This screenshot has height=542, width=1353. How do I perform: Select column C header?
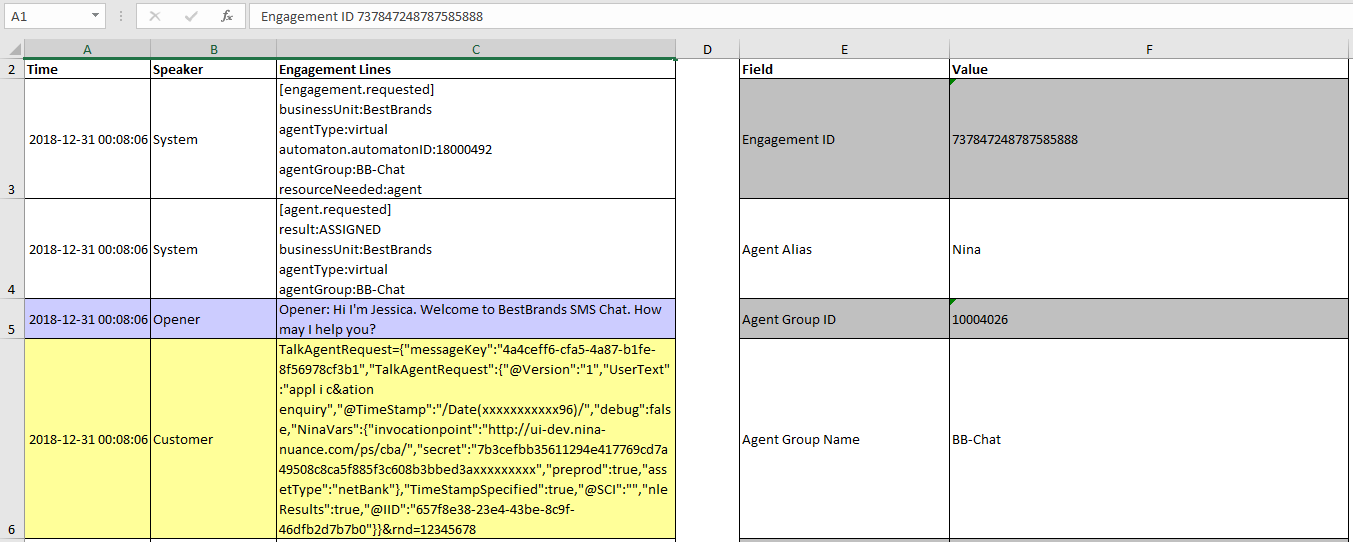pos(476,50)
